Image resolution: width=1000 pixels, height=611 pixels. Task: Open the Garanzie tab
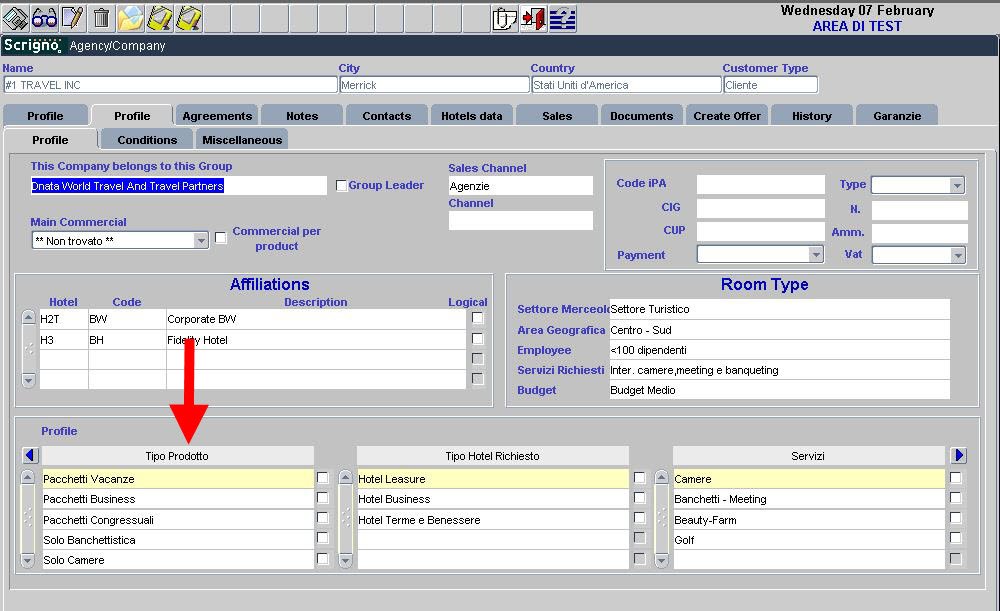point(897,115)
